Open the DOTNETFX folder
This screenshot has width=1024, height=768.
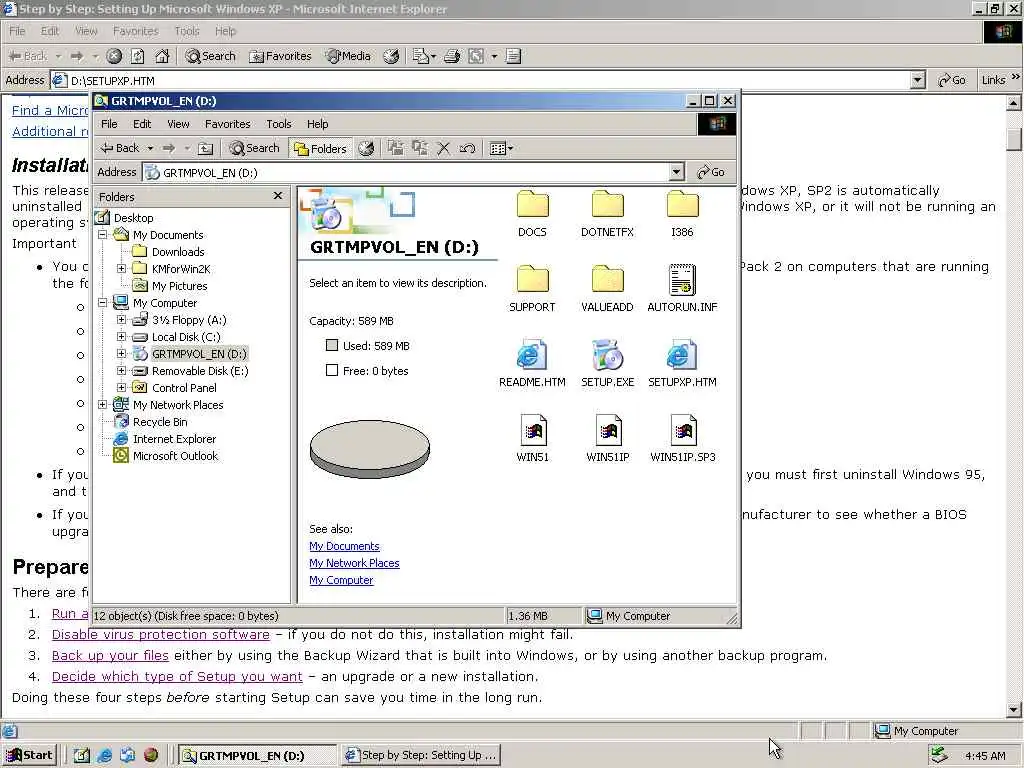[x=607, y=213]
